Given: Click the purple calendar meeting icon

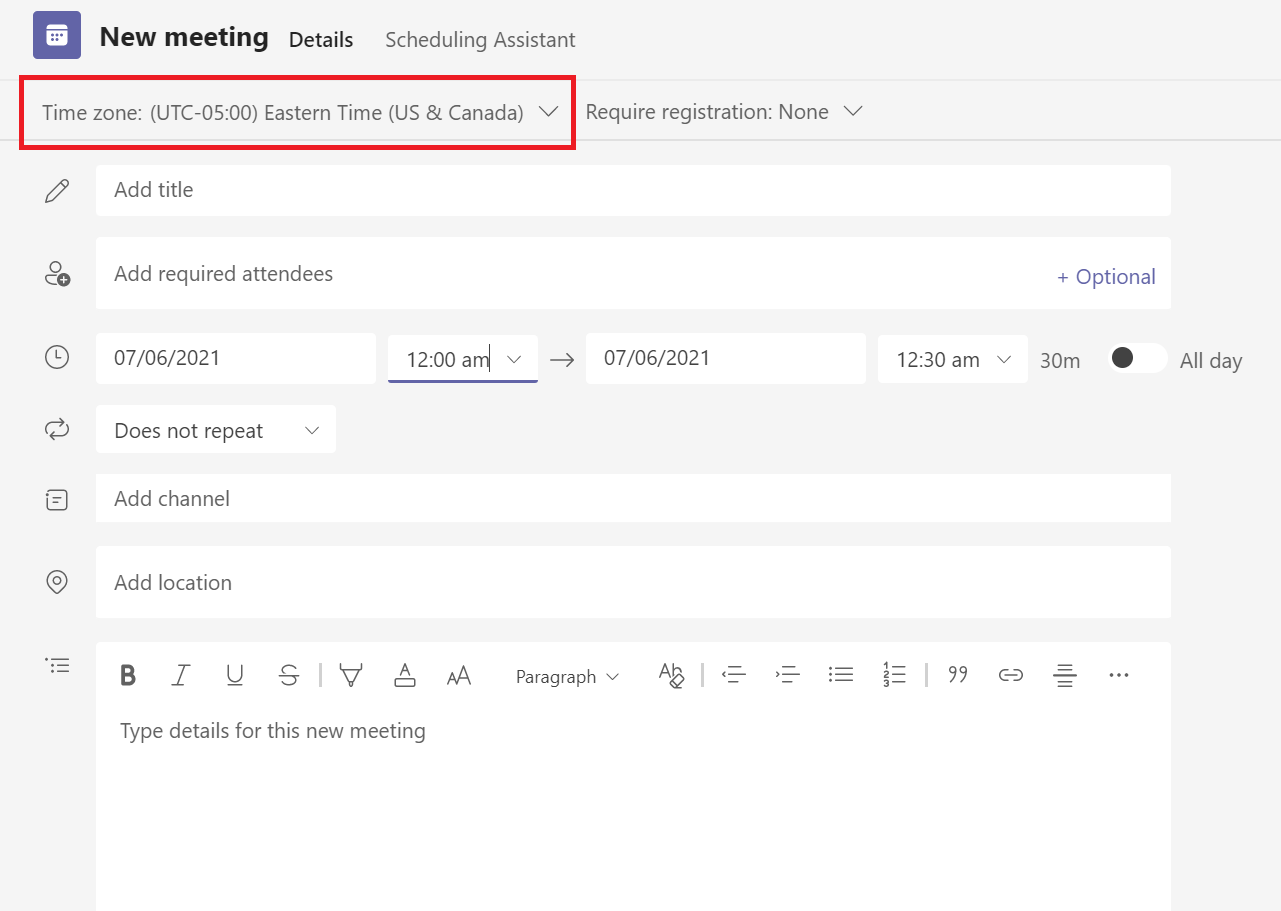Looking at the screenshot, I should (57, 36).
